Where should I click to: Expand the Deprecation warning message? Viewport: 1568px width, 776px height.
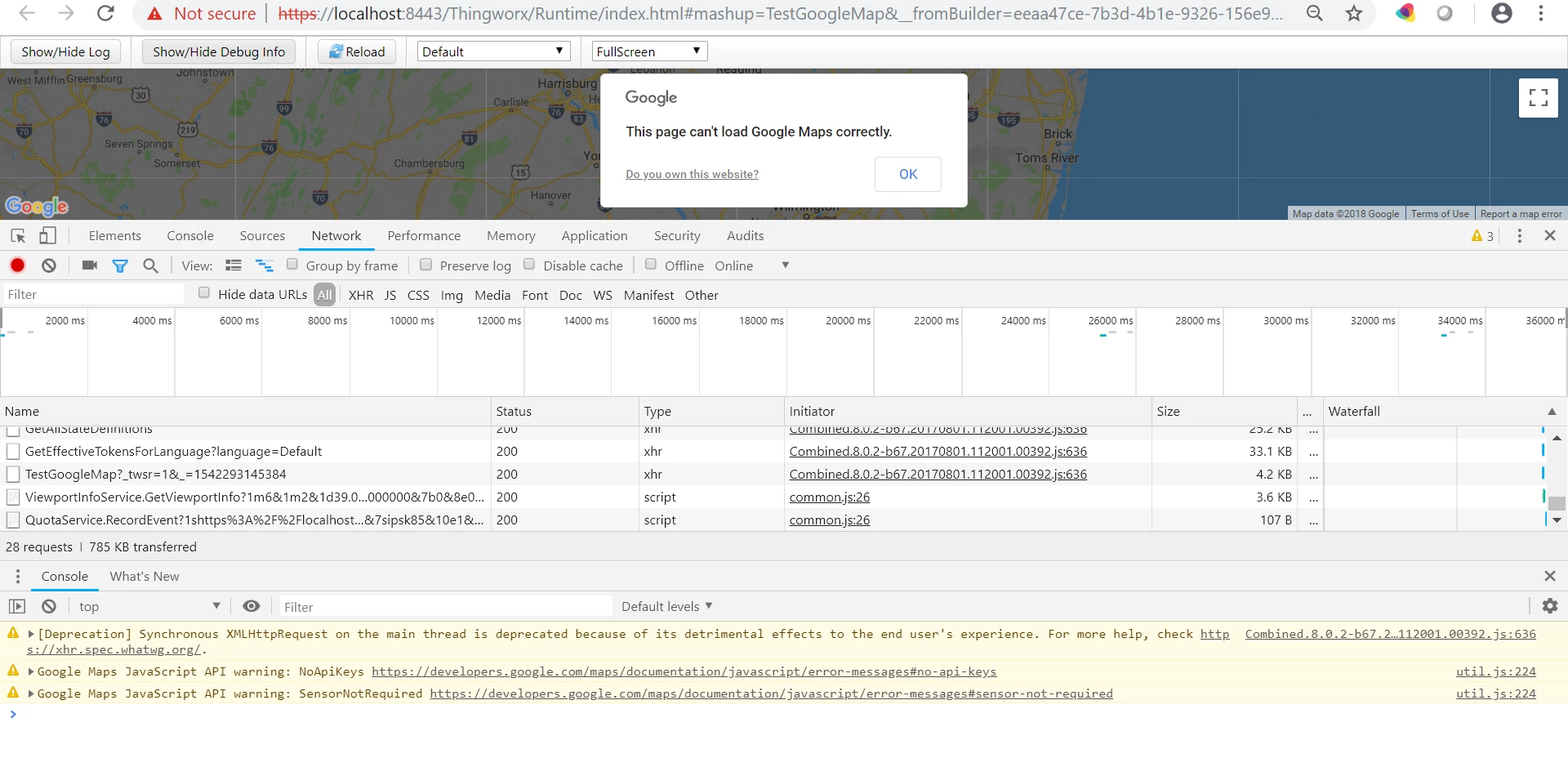tap(31, 634)
